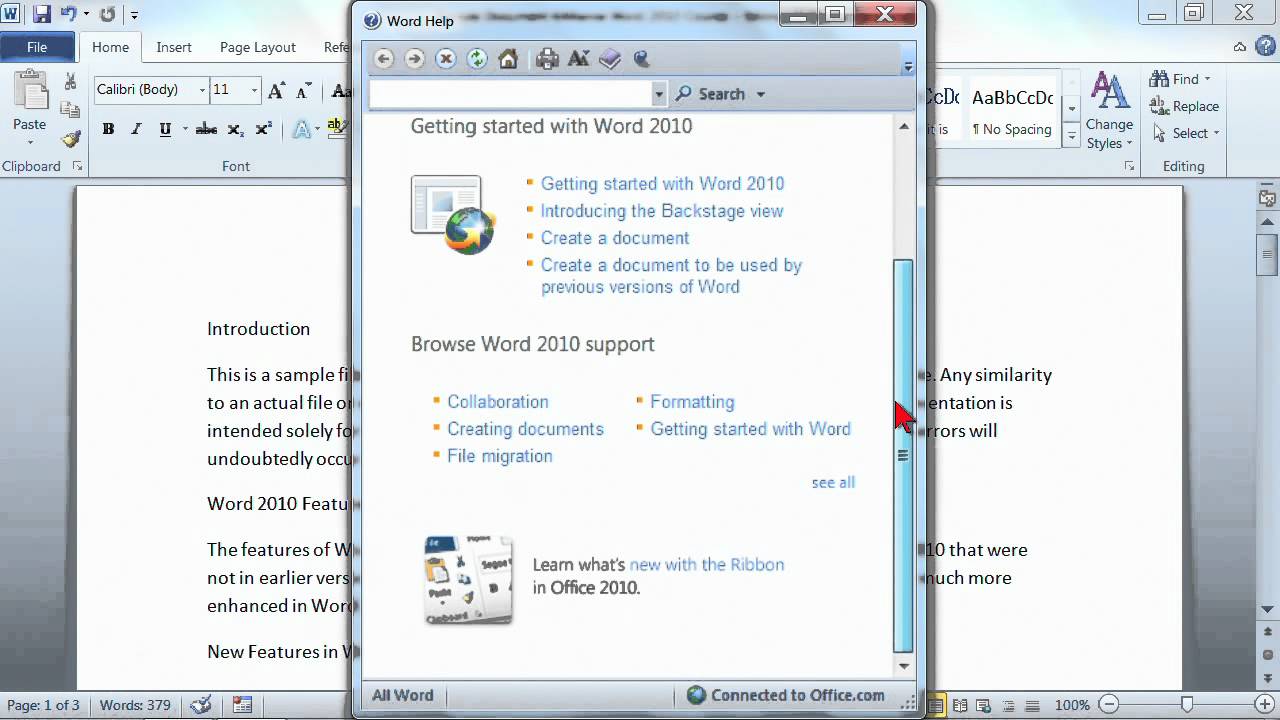The image size is (1280, 720).
Task: Select the Format Painter brush
Action: click(x=70, y=138)
